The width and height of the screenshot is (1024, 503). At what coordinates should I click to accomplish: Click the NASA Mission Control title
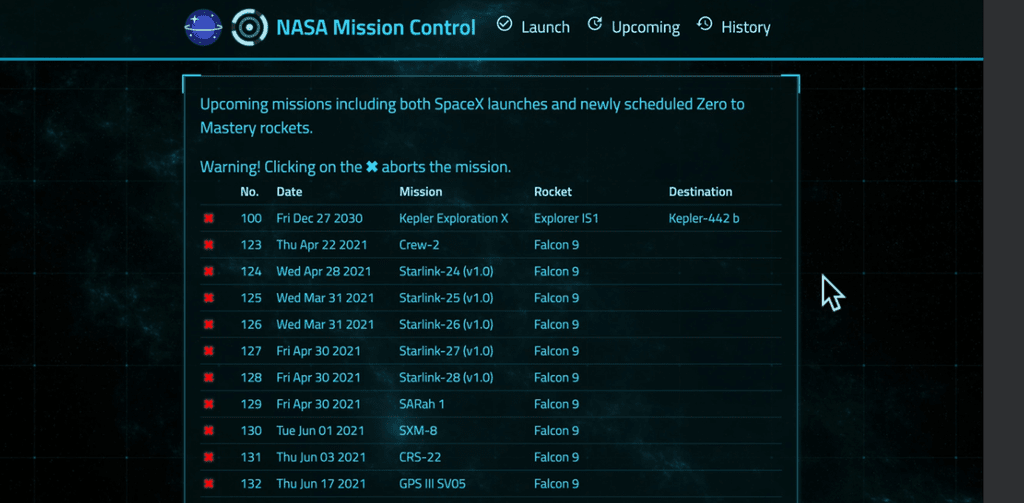[376, 27]
